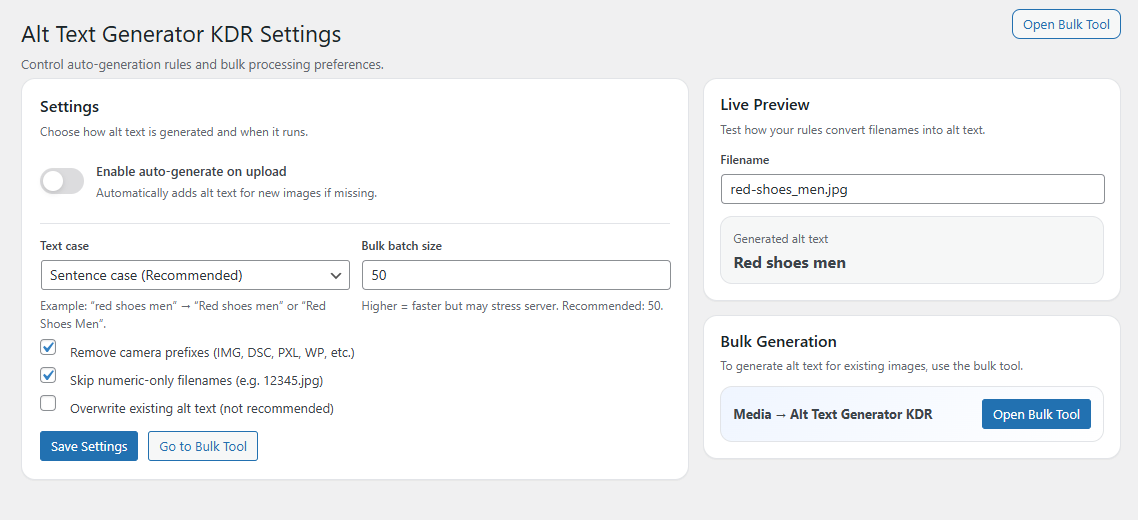Open Bulk Tool from the page header

tap(1066, 25)
